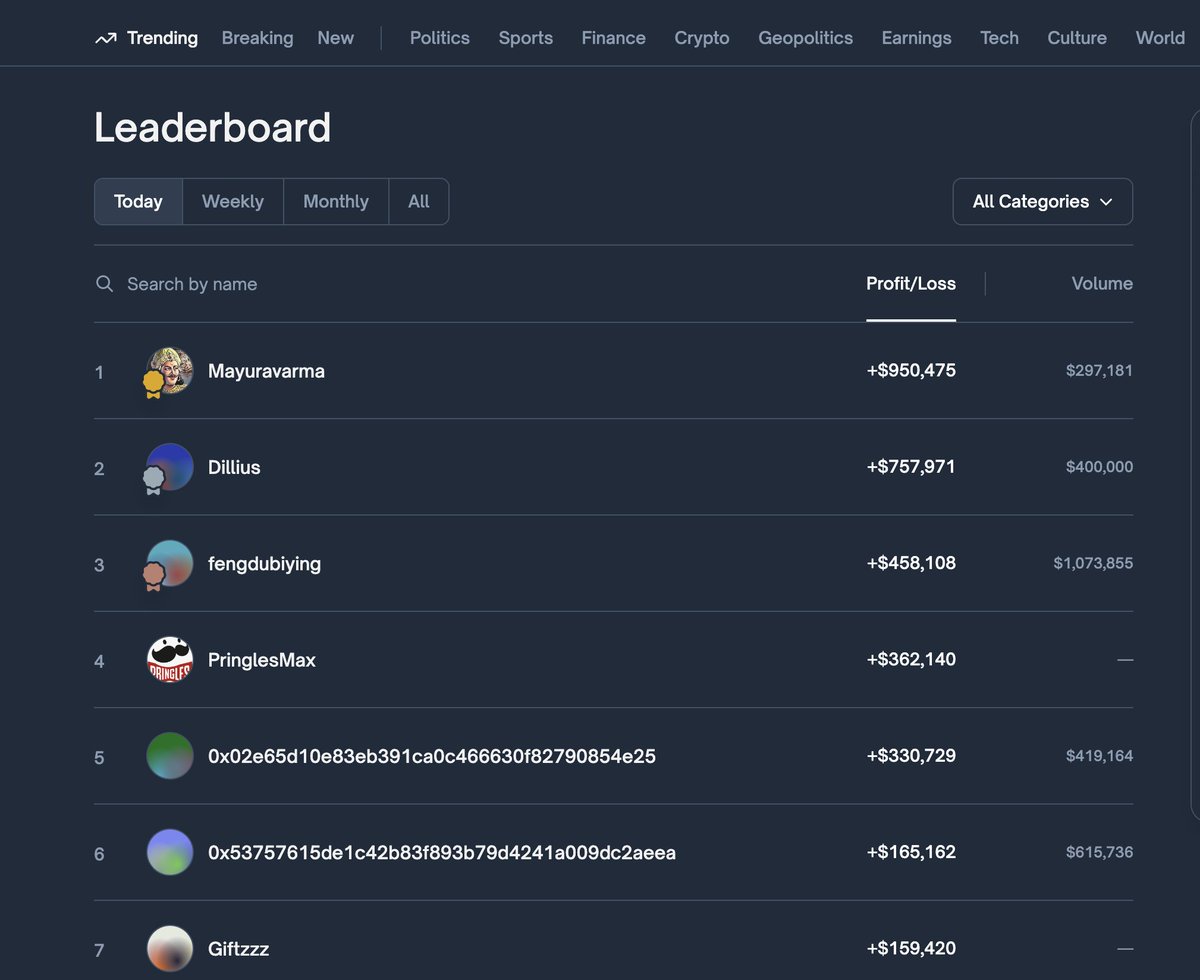Click the +$362,140 profit value

click(911, 660)
